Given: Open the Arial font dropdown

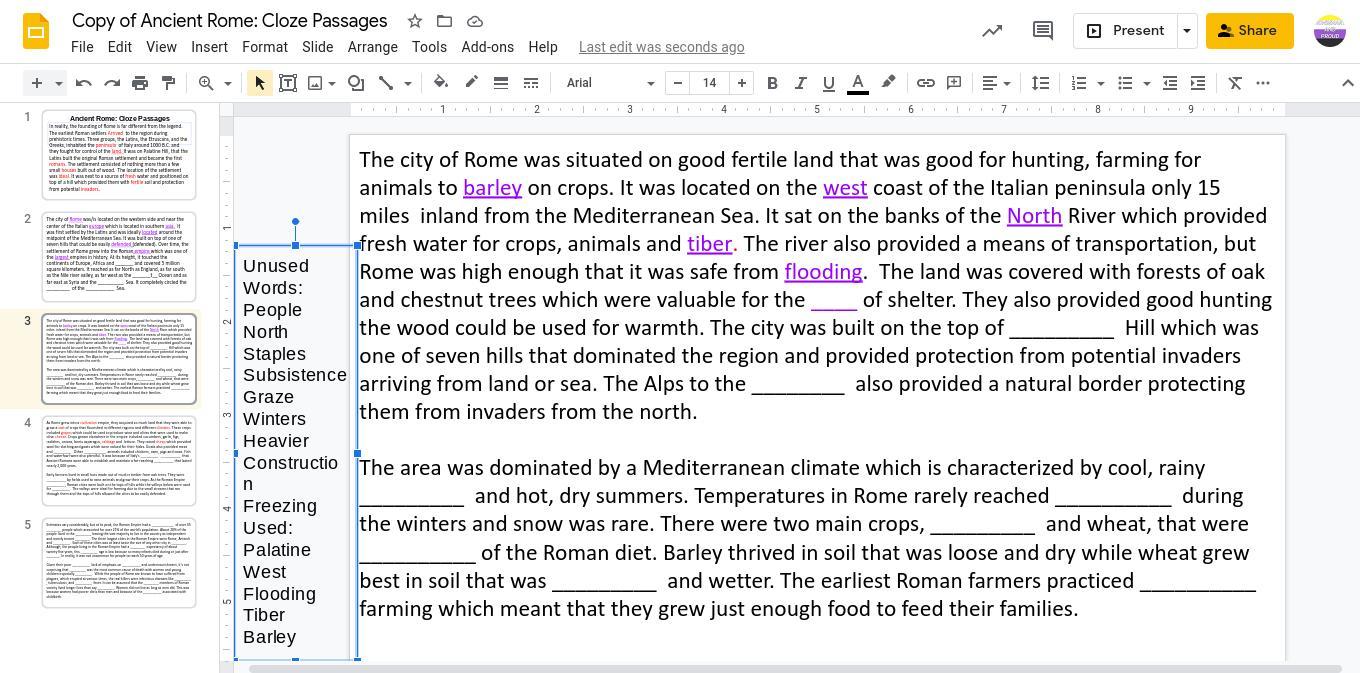Looking at the screenshot, I should point(610,83).
